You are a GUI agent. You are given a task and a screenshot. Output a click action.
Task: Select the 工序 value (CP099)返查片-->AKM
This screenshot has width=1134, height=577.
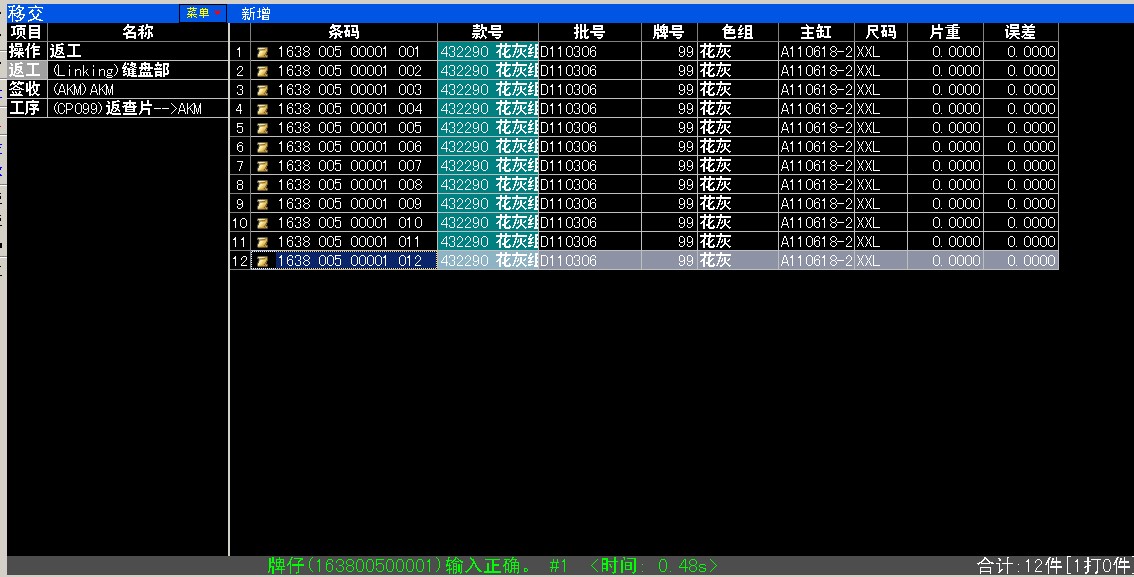tap(137, 108)
